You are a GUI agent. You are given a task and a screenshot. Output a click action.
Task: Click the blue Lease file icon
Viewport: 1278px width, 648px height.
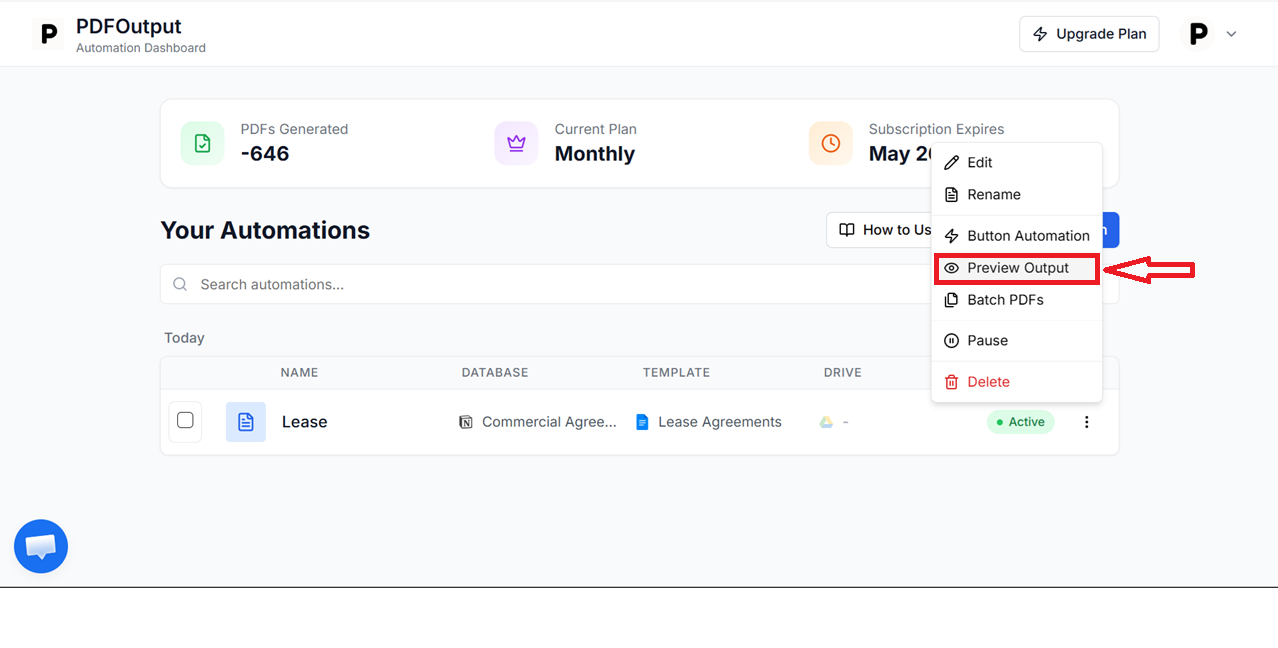(x=246, y=422)
